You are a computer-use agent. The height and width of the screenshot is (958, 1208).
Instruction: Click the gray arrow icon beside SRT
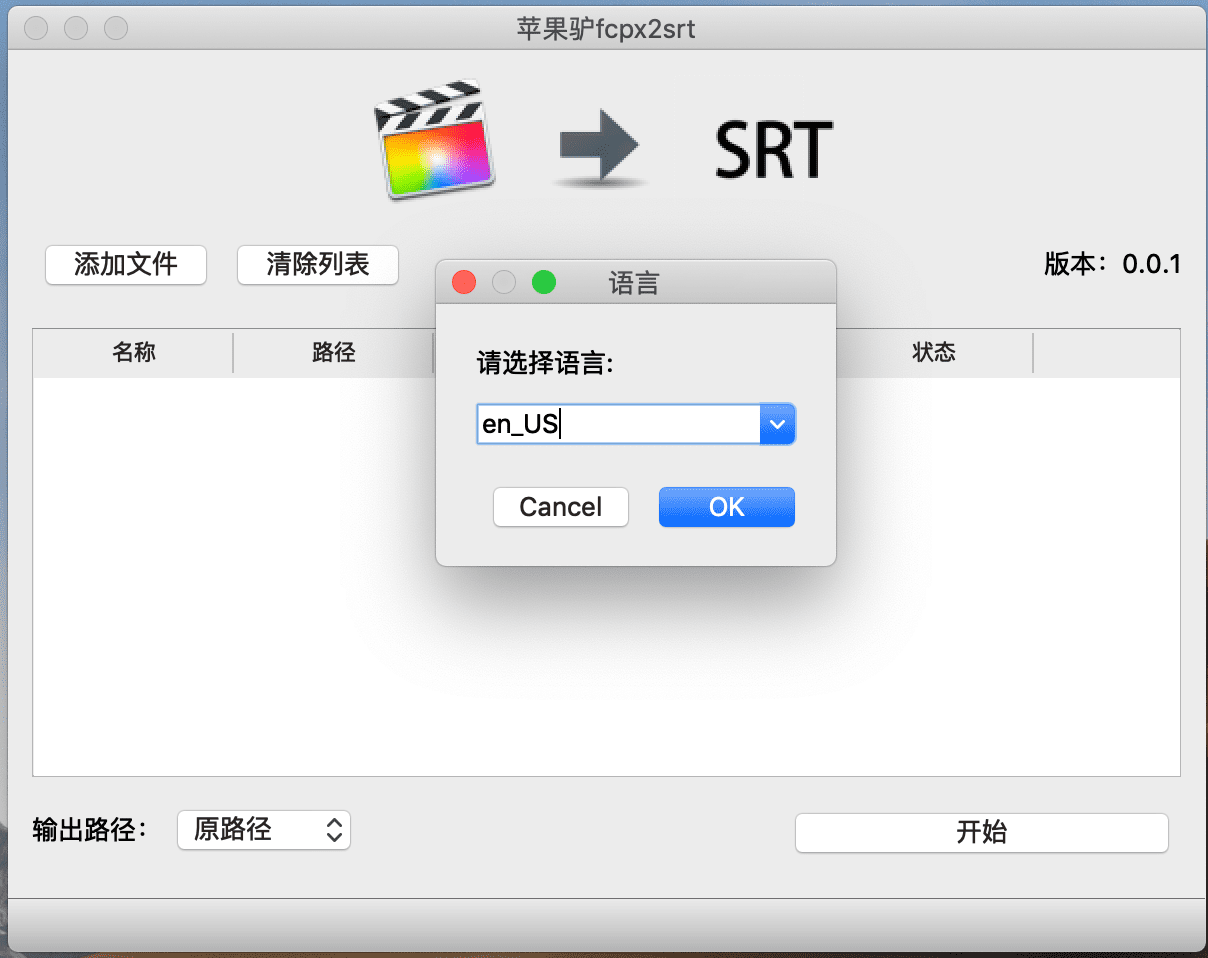click(x=598, y=150)
